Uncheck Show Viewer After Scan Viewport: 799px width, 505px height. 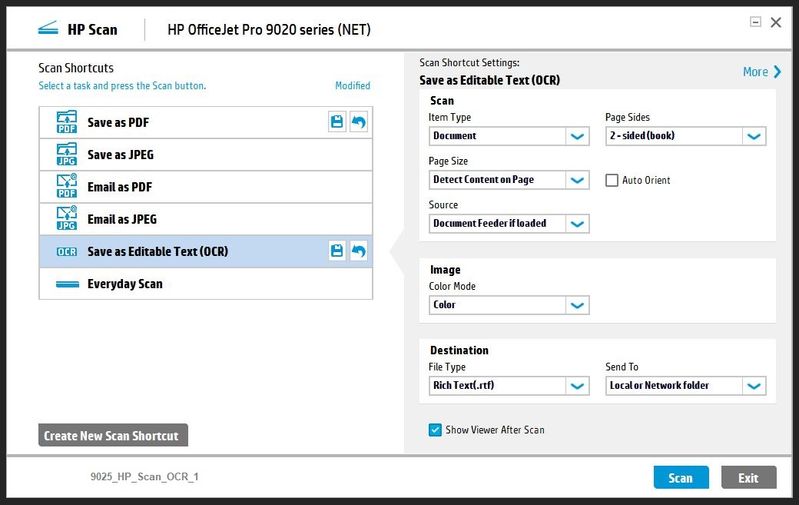tap(435, 430)
